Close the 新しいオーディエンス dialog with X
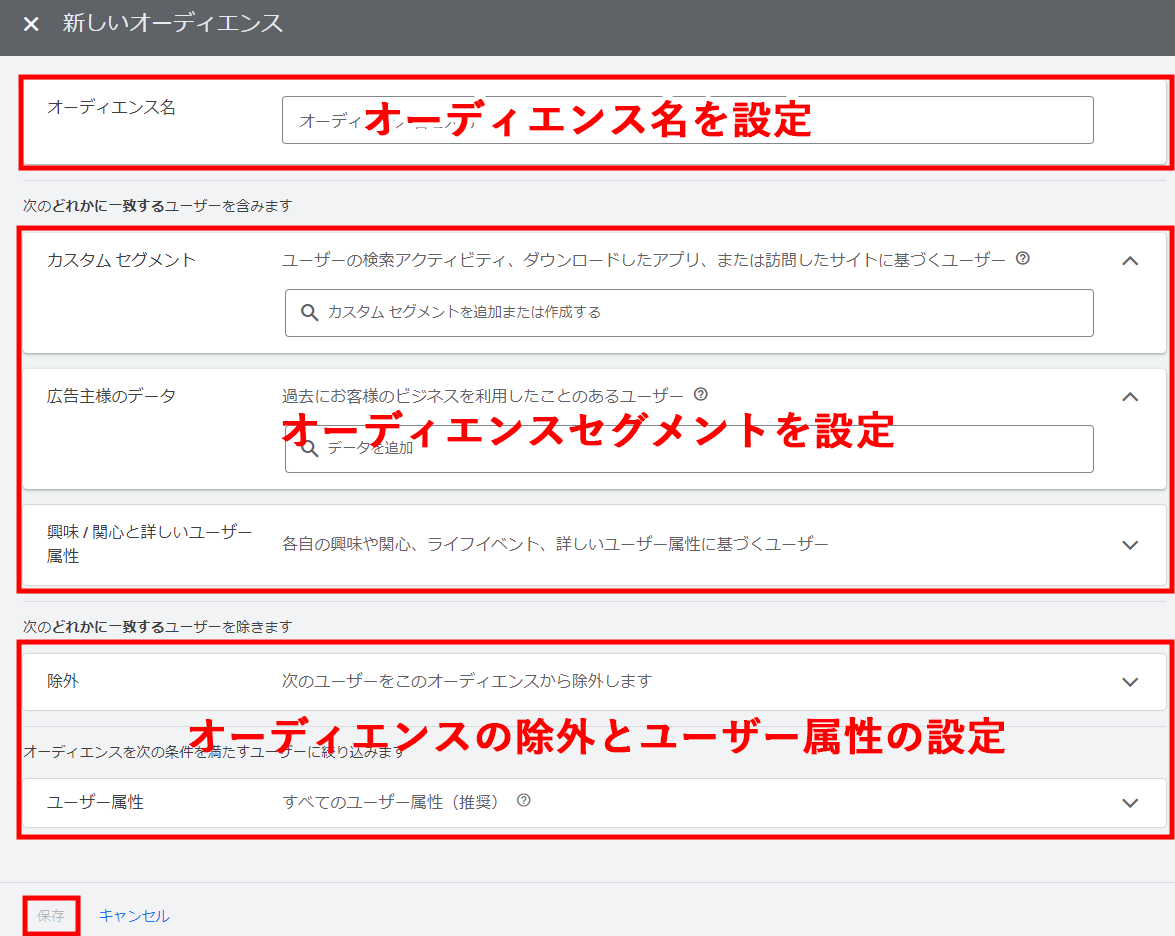 (31, 24)
